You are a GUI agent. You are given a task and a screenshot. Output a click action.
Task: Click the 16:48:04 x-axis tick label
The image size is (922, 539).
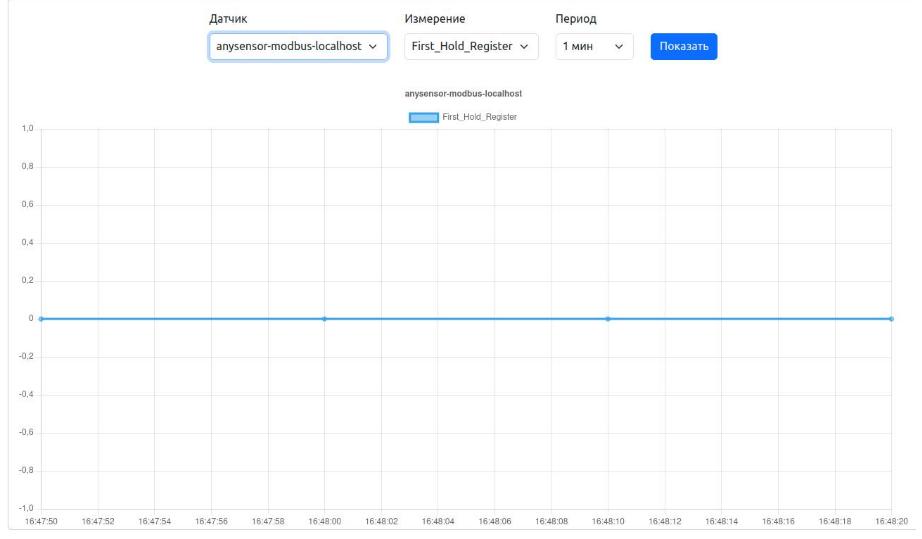point(437,521)
